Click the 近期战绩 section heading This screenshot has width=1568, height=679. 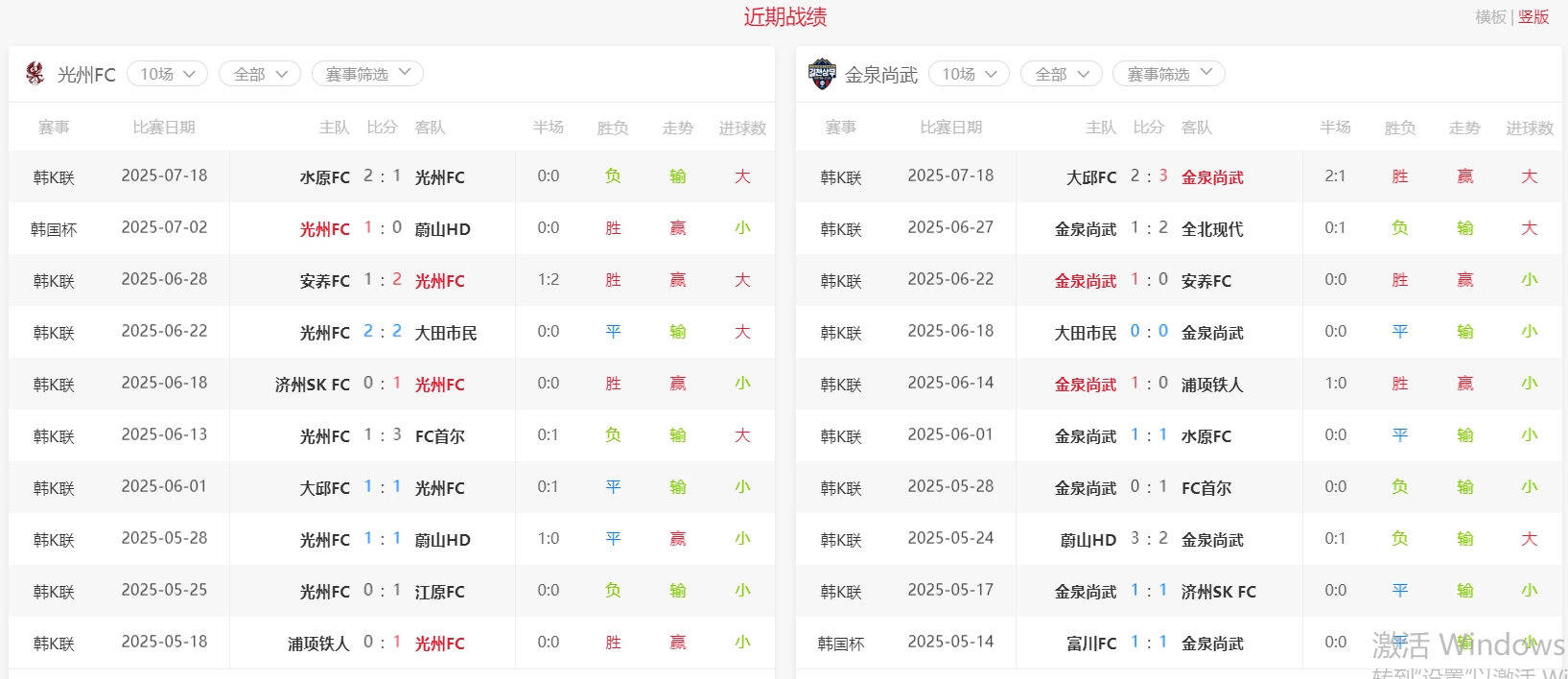coord(784,17)
